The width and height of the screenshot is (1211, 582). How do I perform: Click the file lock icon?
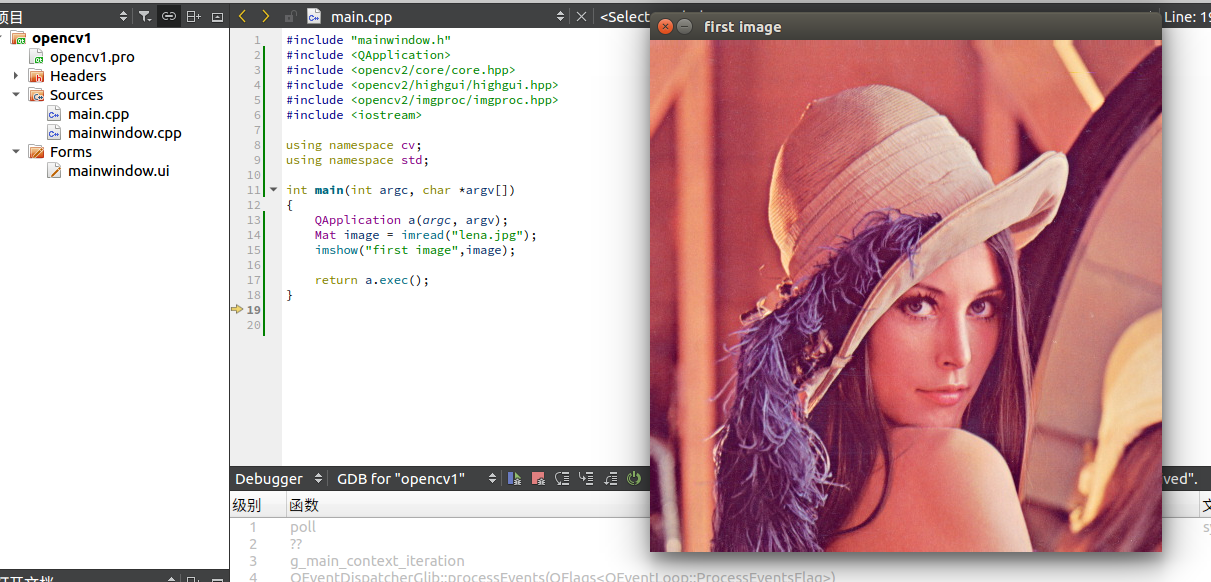[x=290, y=17]
